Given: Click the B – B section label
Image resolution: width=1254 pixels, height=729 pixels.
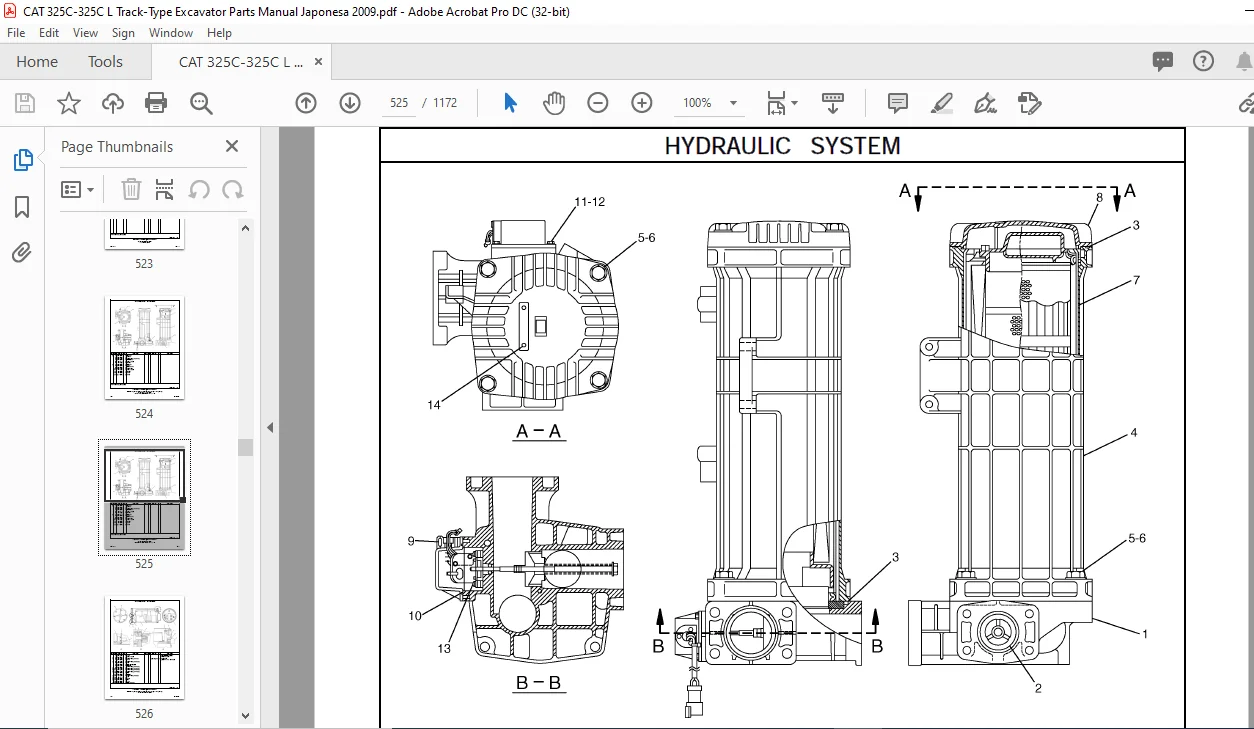Looking at the screenshot, I should coord(538,683).
